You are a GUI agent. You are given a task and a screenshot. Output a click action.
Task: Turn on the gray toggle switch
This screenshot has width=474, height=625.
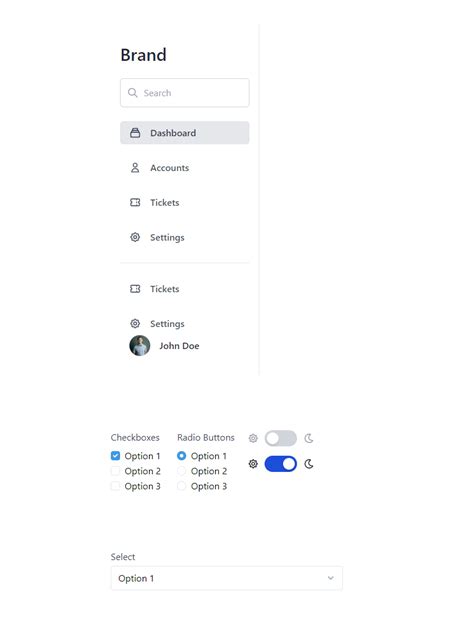point(281,438)
